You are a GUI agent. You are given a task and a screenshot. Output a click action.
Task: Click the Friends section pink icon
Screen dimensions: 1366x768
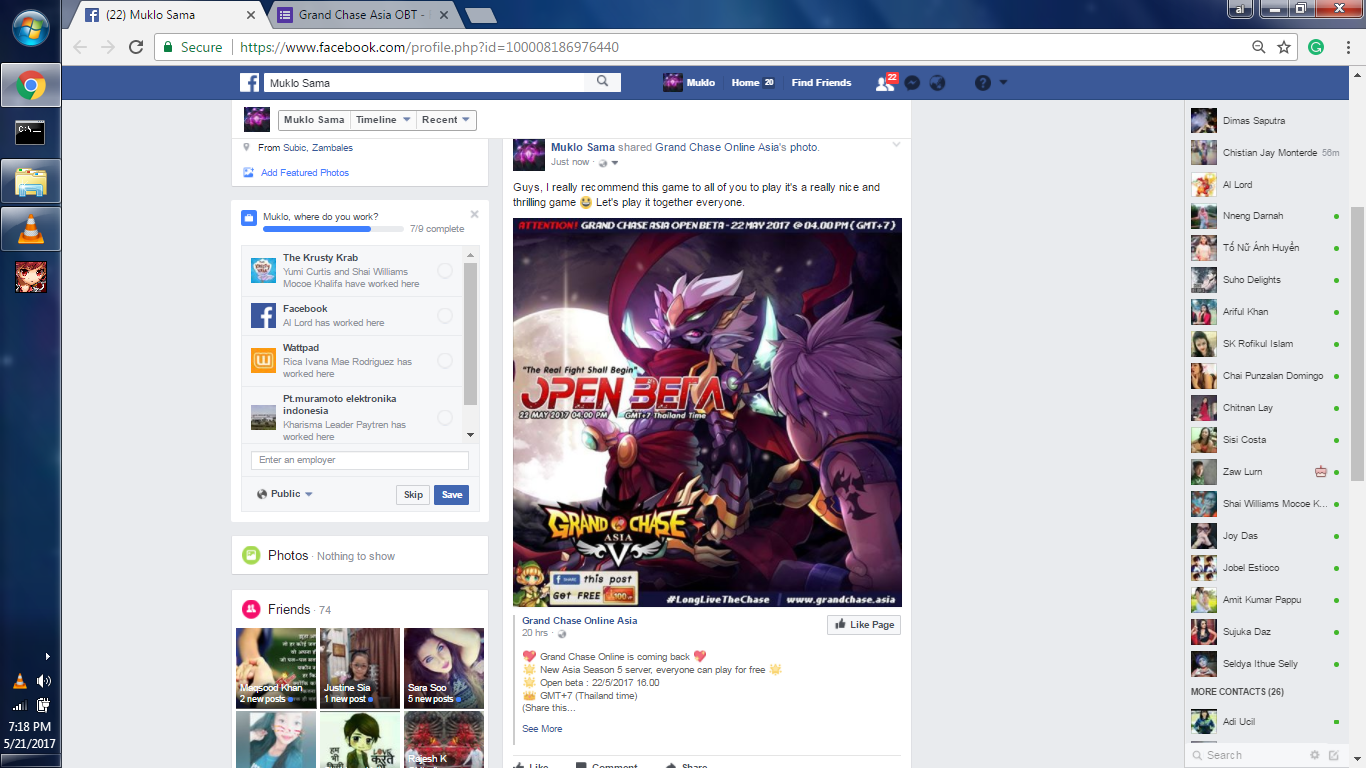[x=251, y=609]
